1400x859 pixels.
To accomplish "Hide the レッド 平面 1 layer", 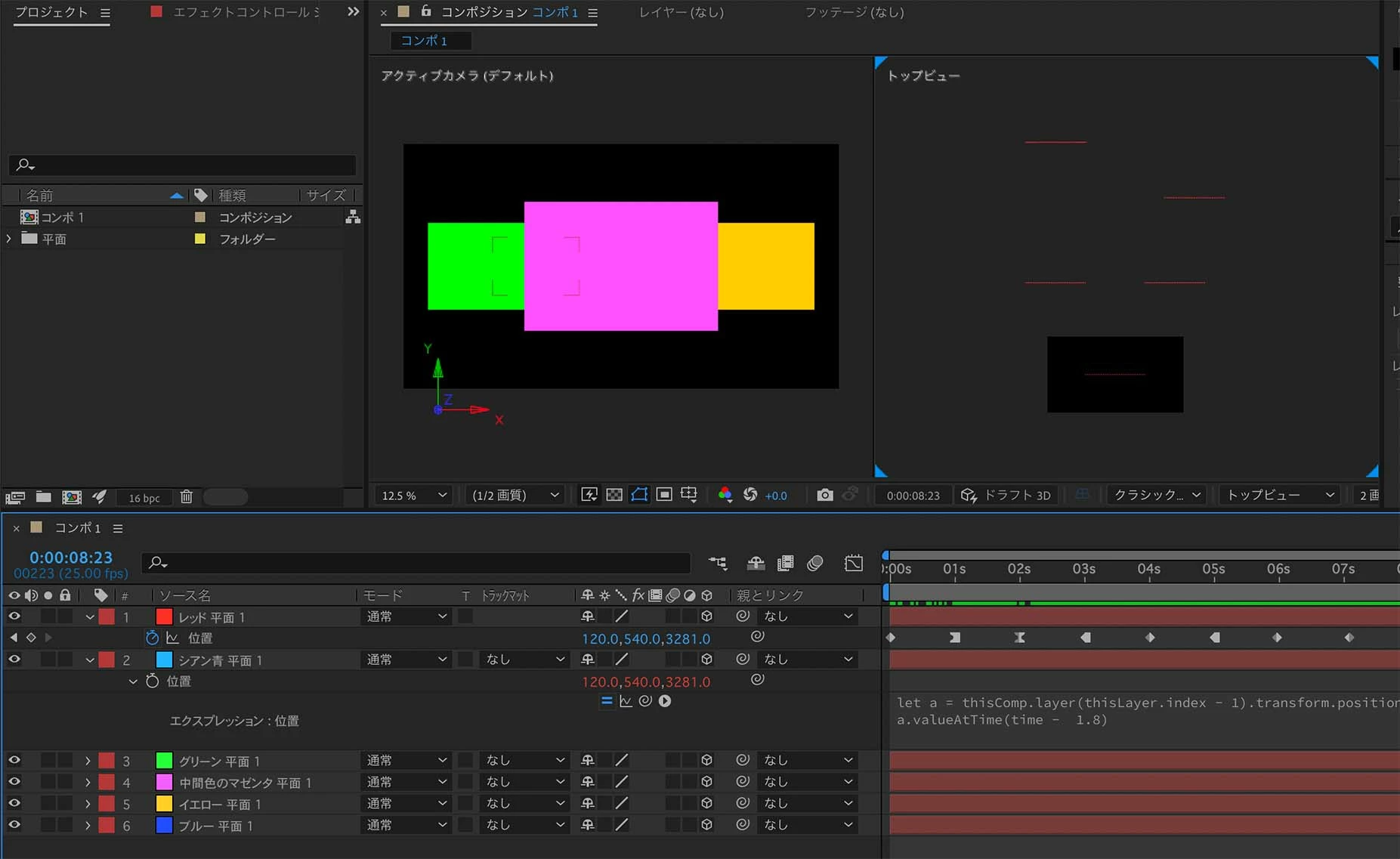I will click(x=14, y=616).
